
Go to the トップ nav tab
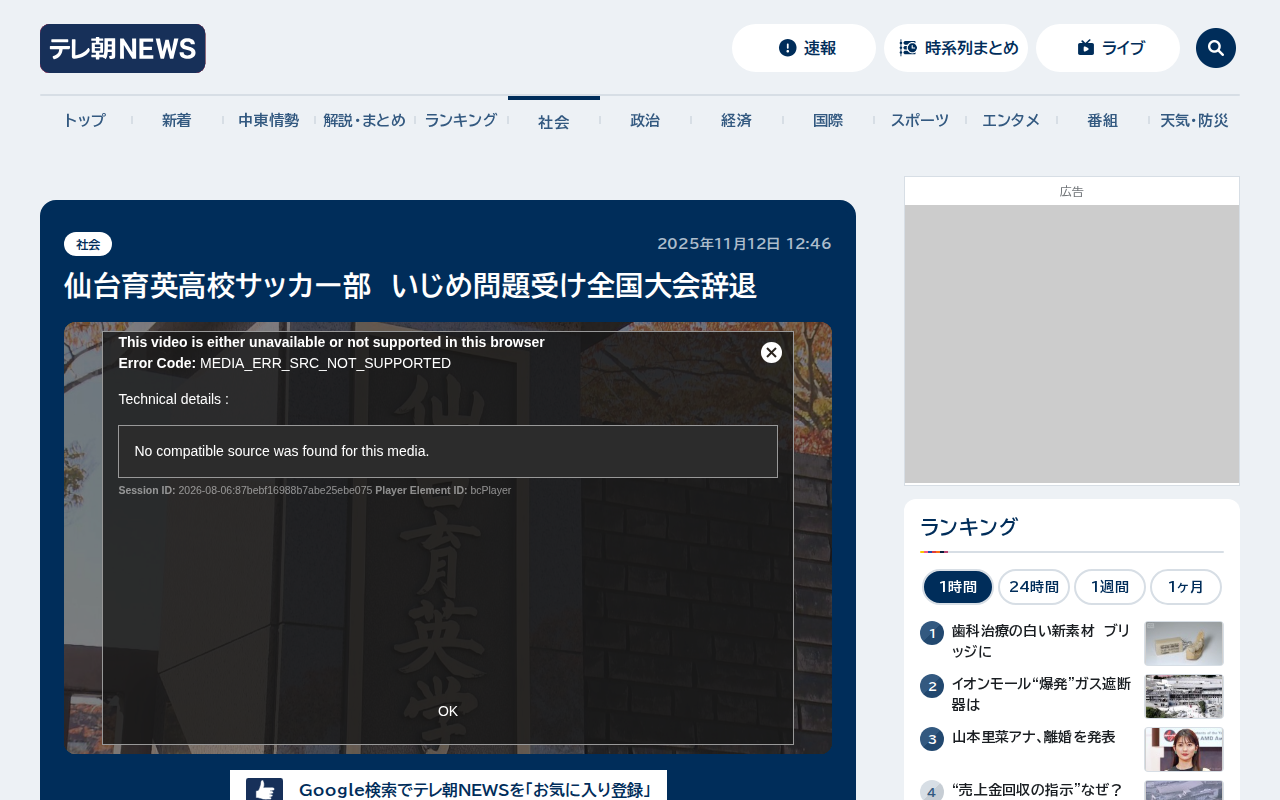(84, 120)
